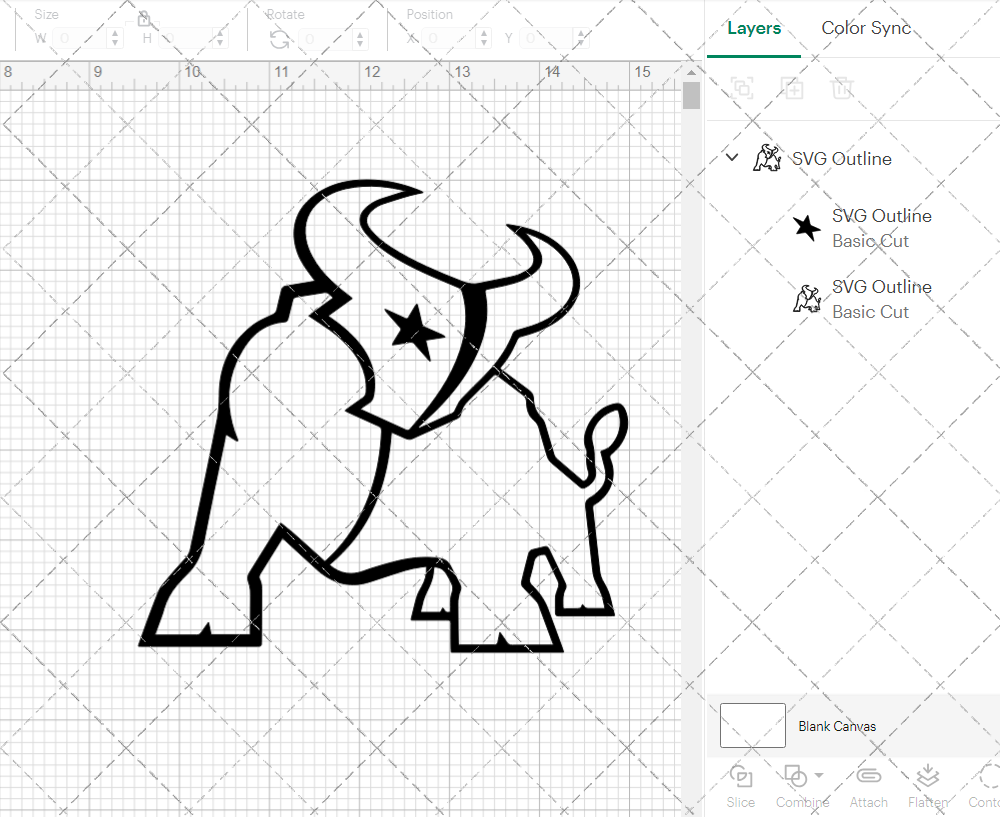Image resolution: width=1000 pixels, height=817 pixels.
Task: Click the Slice tool icon
Action: (741, 777)
